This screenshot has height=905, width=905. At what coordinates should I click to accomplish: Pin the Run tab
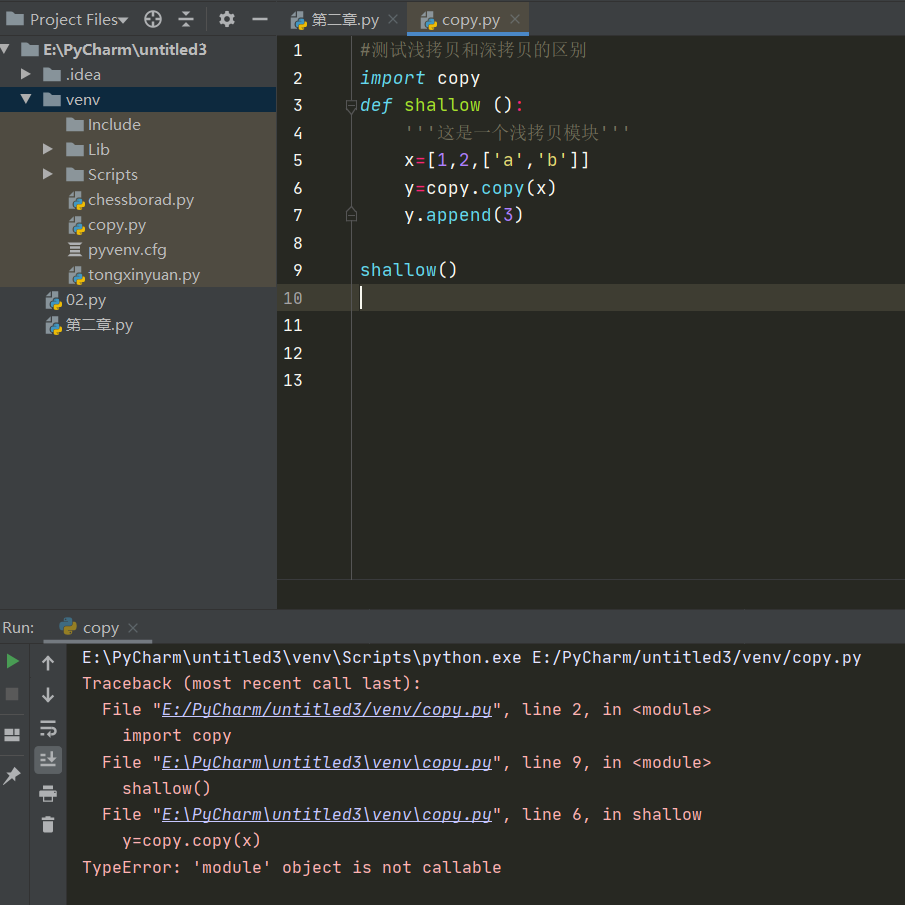[x=12, y=776]
